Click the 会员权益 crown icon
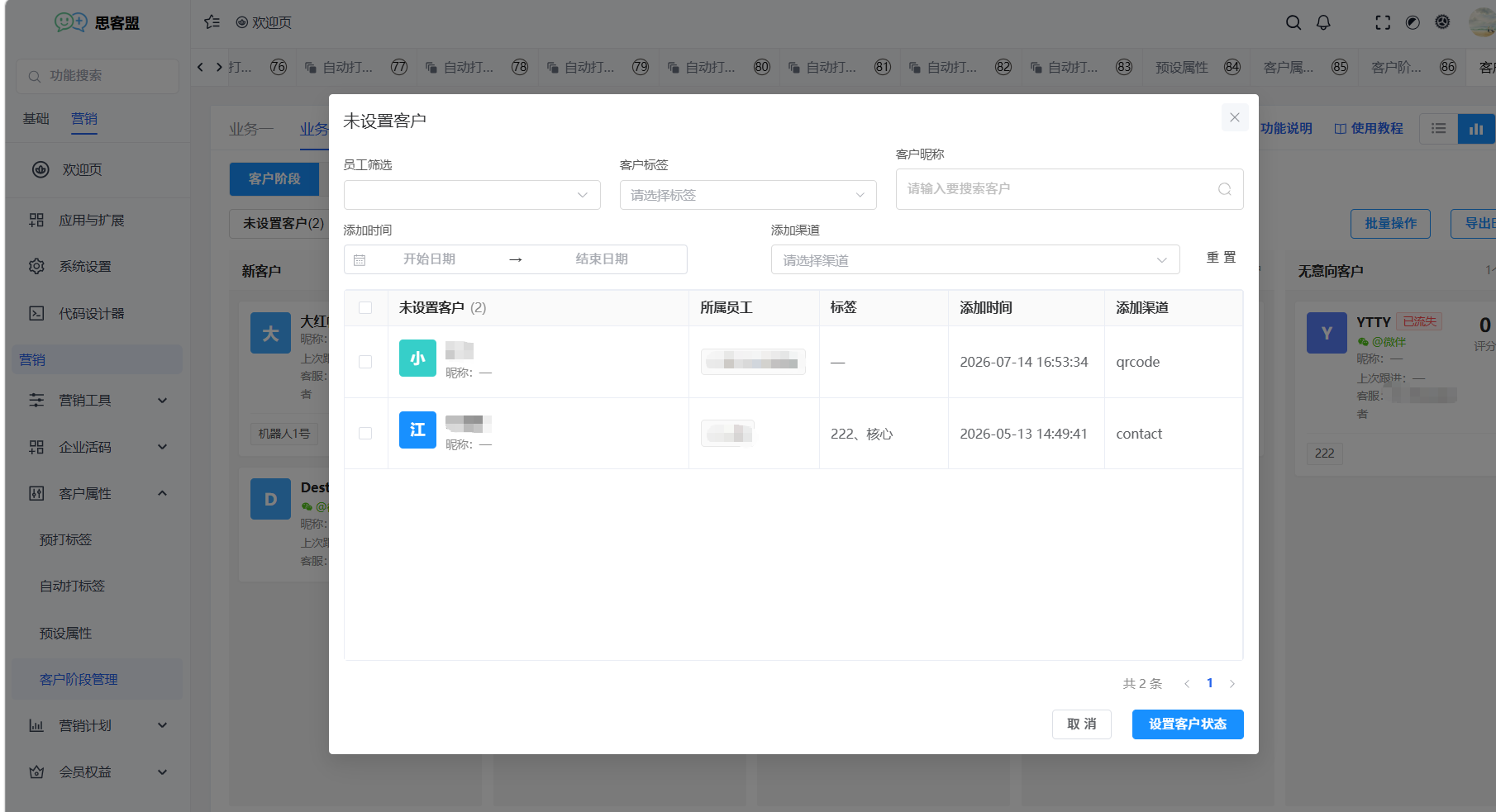The height and width of the screenshot is (812, 1496). tap(36, 772)
